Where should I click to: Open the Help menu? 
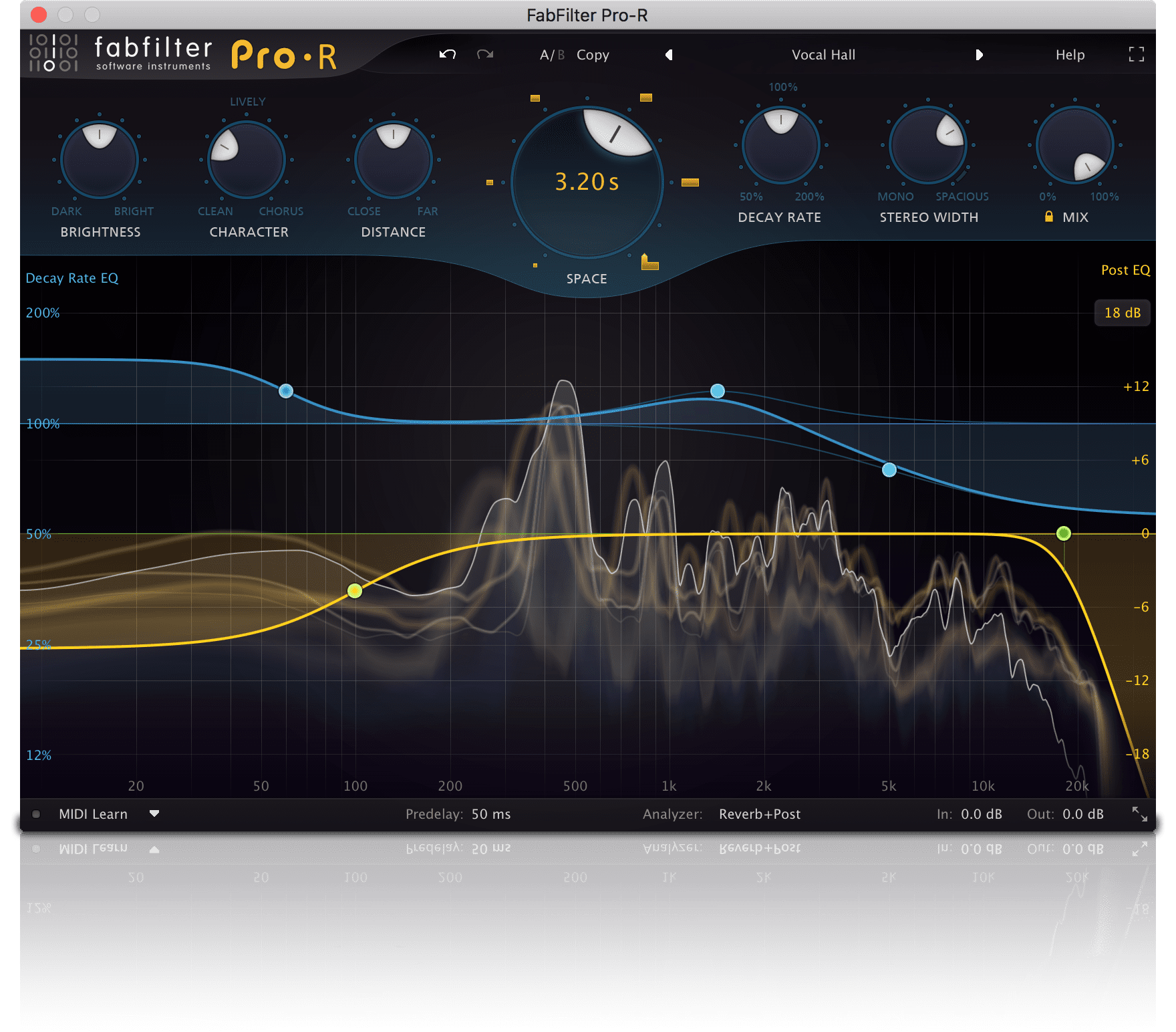point(1070,55)
